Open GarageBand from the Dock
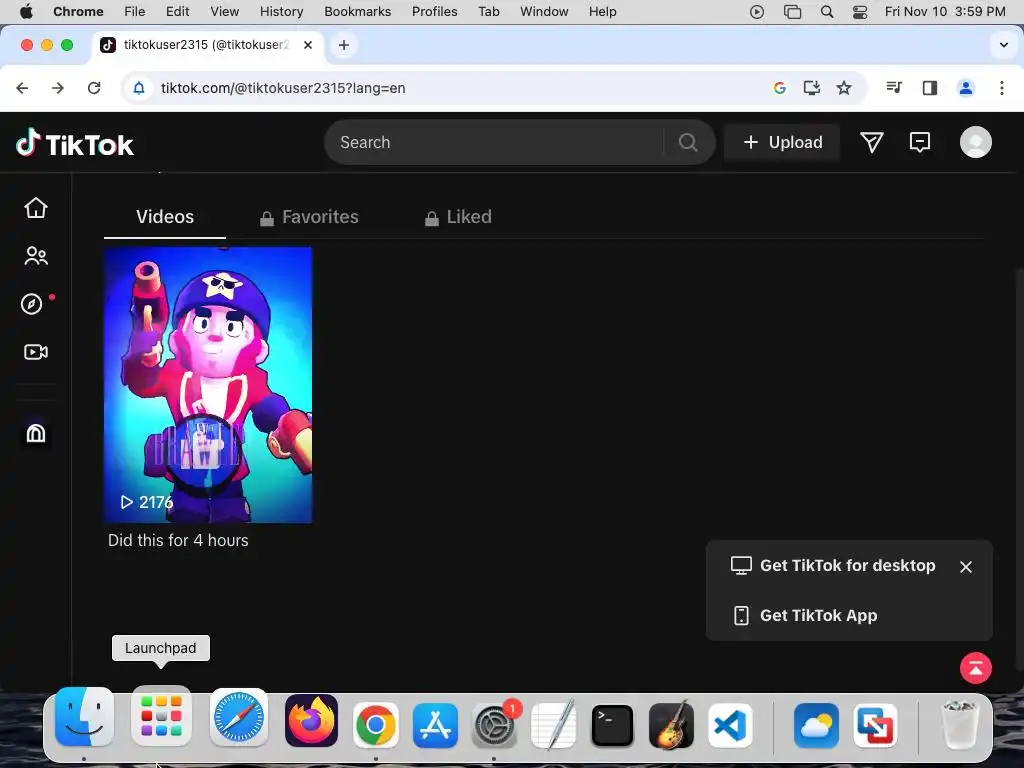 [671, 725]
